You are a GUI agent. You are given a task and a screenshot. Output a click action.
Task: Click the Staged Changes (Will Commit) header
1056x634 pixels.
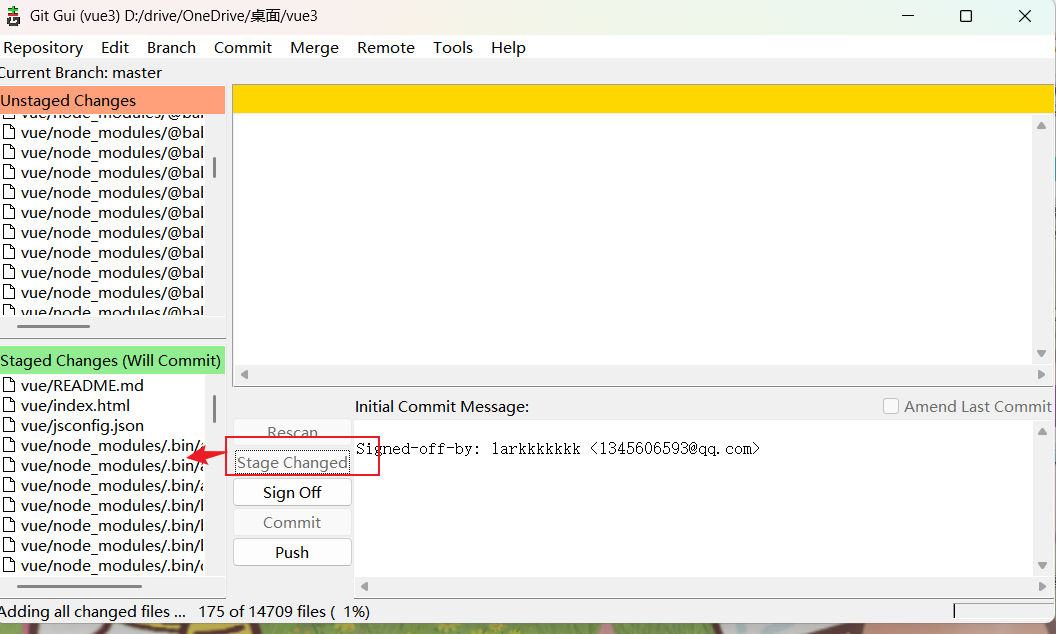point(112,360)
